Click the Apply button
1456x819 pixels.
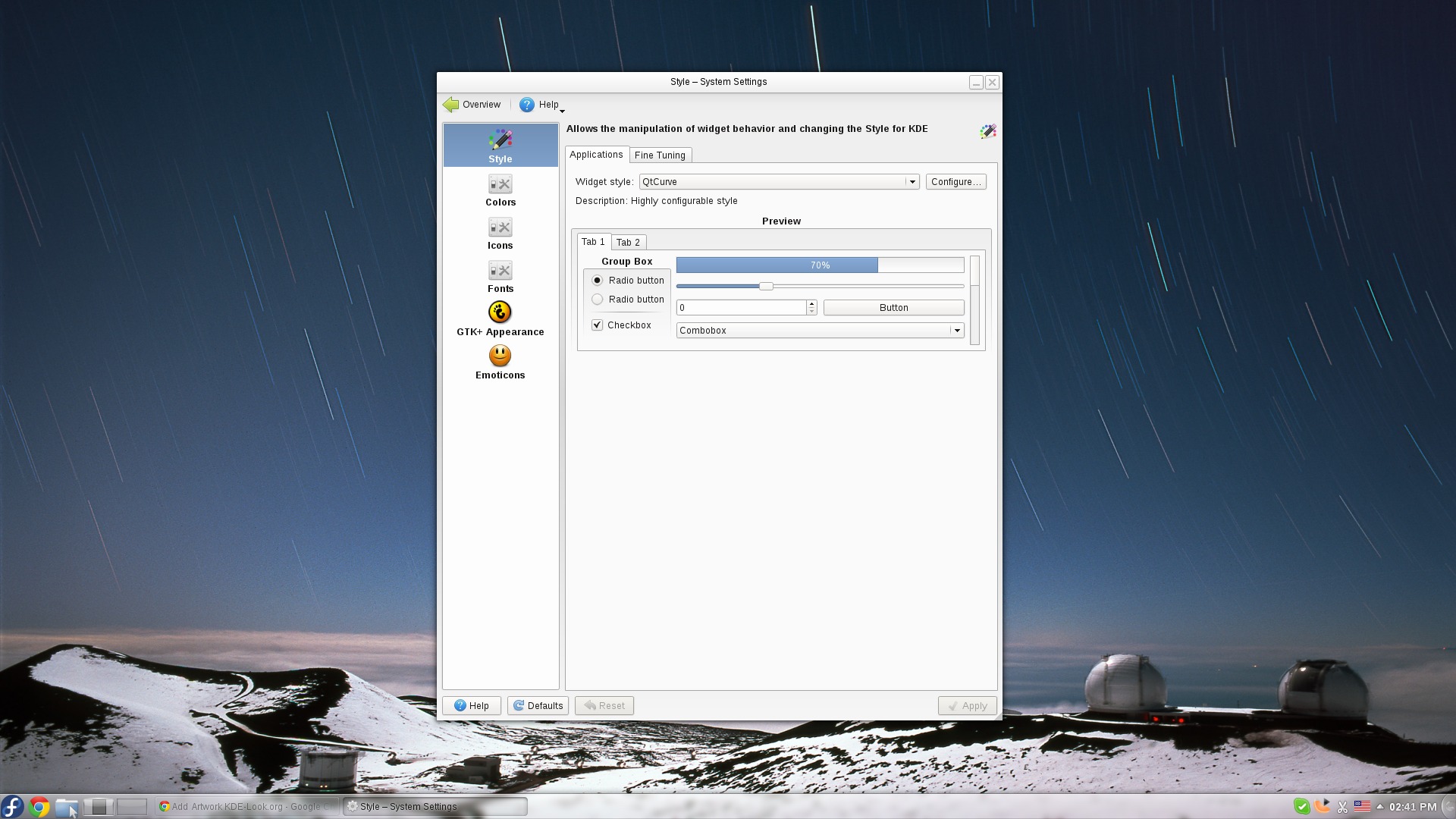tap(967, 706)
